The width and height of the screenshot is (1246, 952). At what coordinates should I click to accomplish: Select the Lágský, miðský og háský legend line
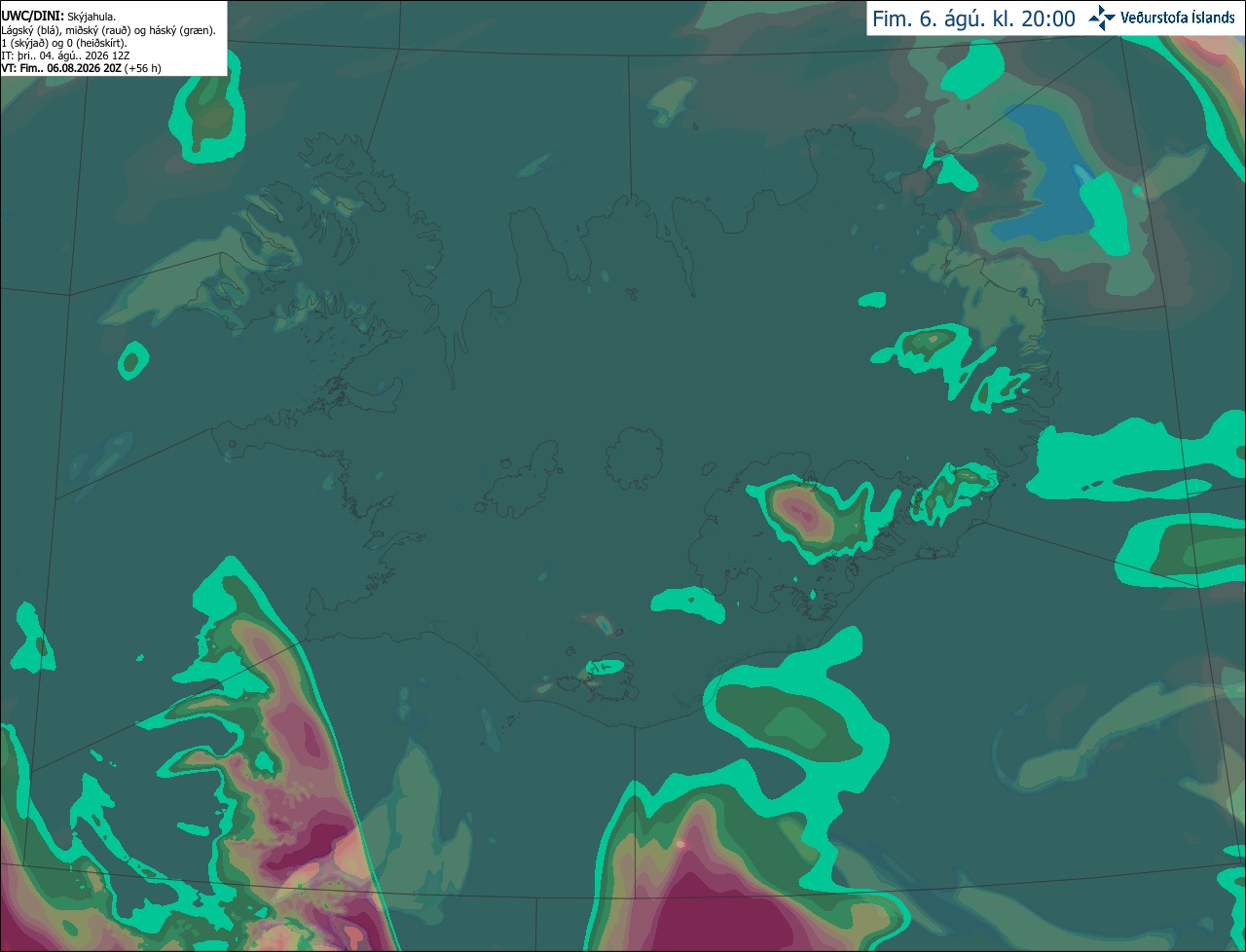pos(109,30)
